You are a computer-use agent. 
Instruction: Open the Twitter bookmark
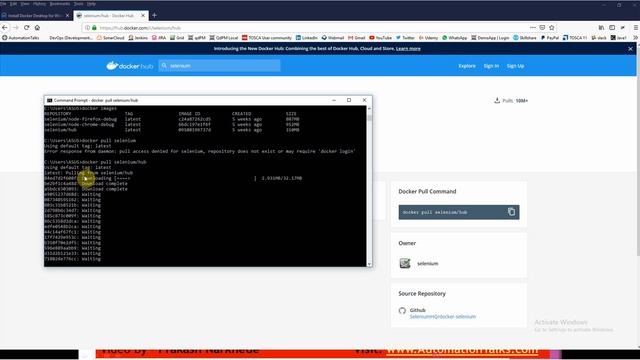coord(405,38)
